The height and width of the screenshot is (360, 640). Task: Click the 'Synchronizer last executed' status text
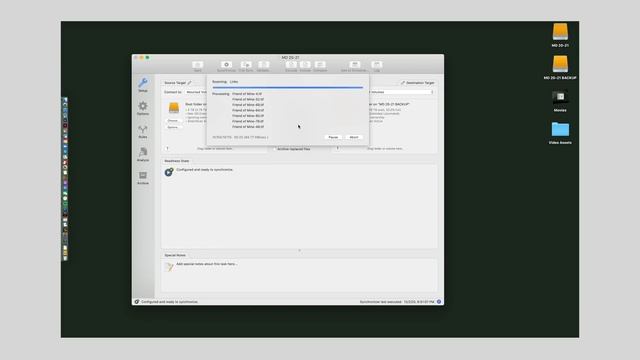click(x=397, y=302)
